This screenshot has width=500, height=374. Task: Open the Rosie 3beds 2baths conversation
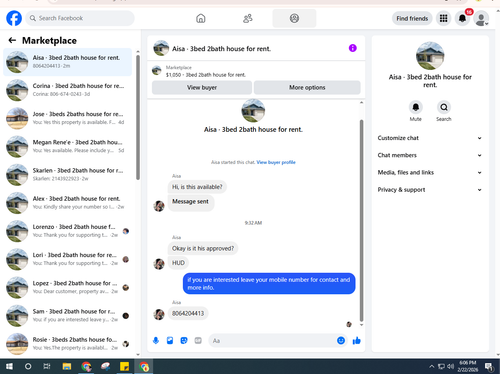point(68,344)
